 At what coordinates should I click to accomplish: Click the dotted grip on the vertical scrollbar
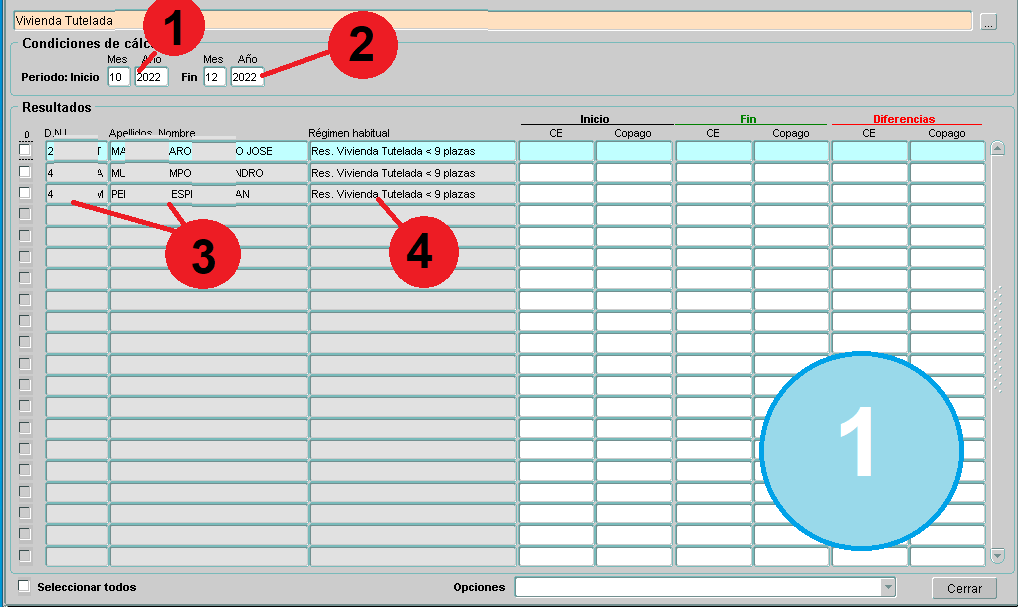pos(996,340)
